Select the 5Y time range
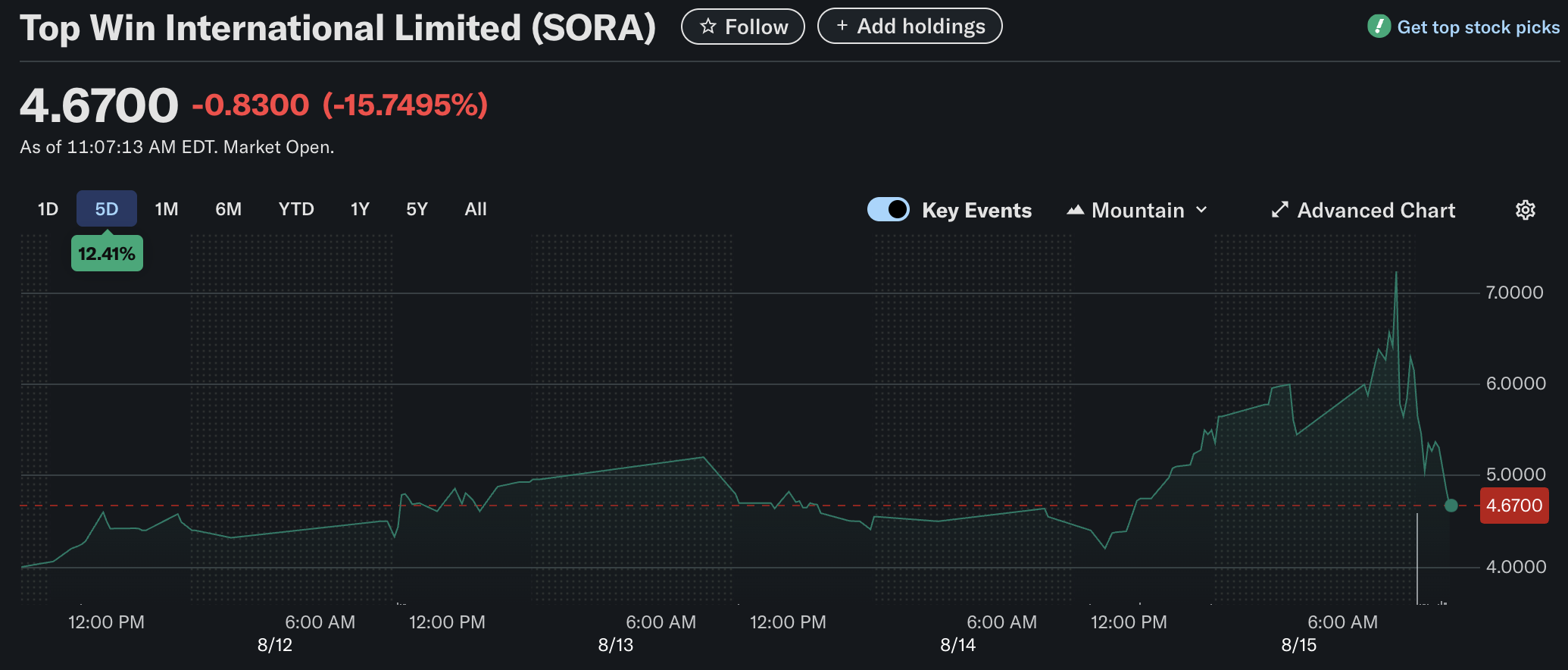Screen dimensions: 1568x670 417,209
